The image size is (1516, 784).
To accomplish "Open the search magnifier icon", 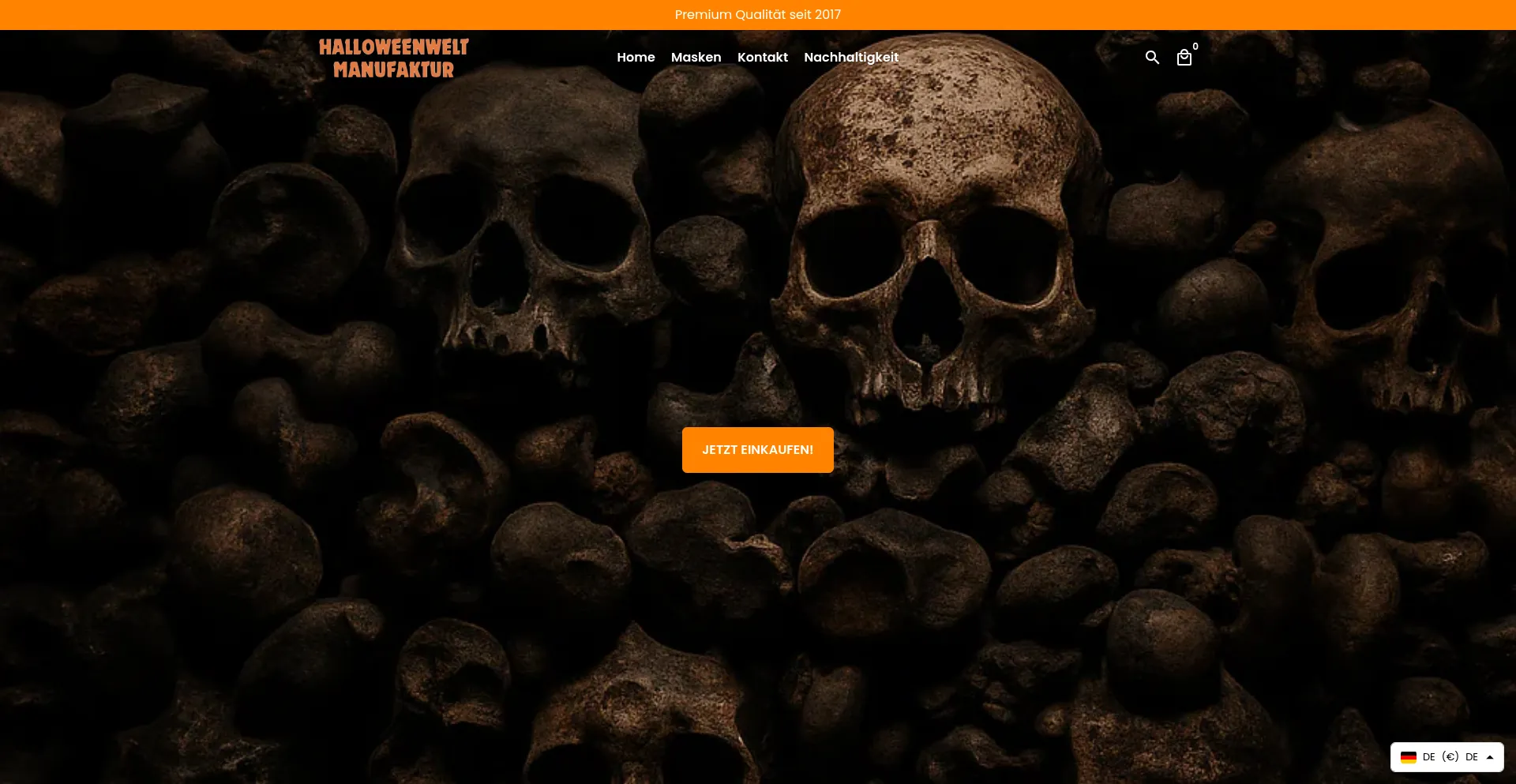I will (x=1152, y=58).
